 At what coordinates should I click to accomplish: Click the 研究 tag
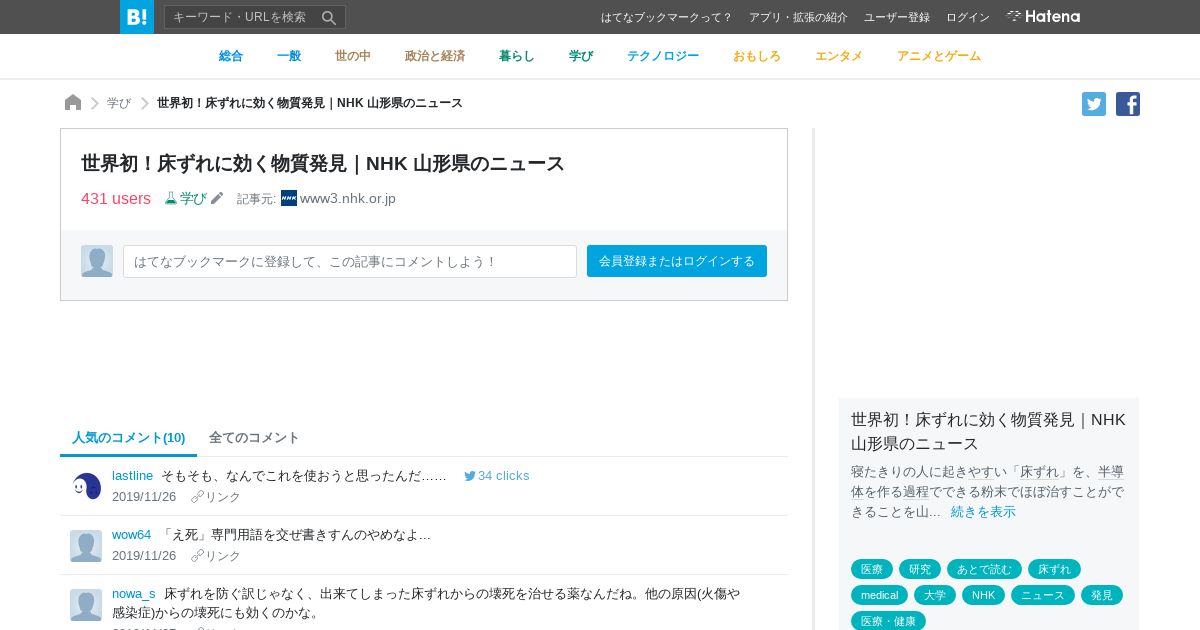point(920,569)
